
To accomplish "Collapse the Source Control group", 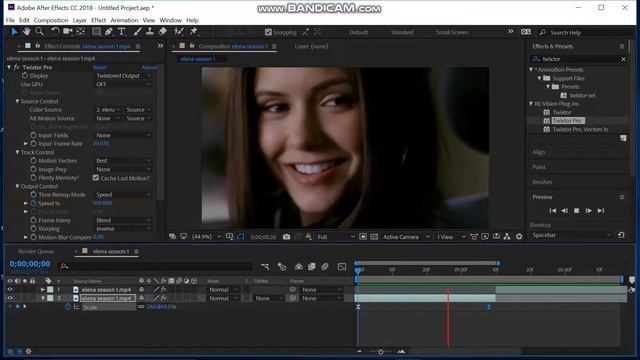I will coord(18,101).
